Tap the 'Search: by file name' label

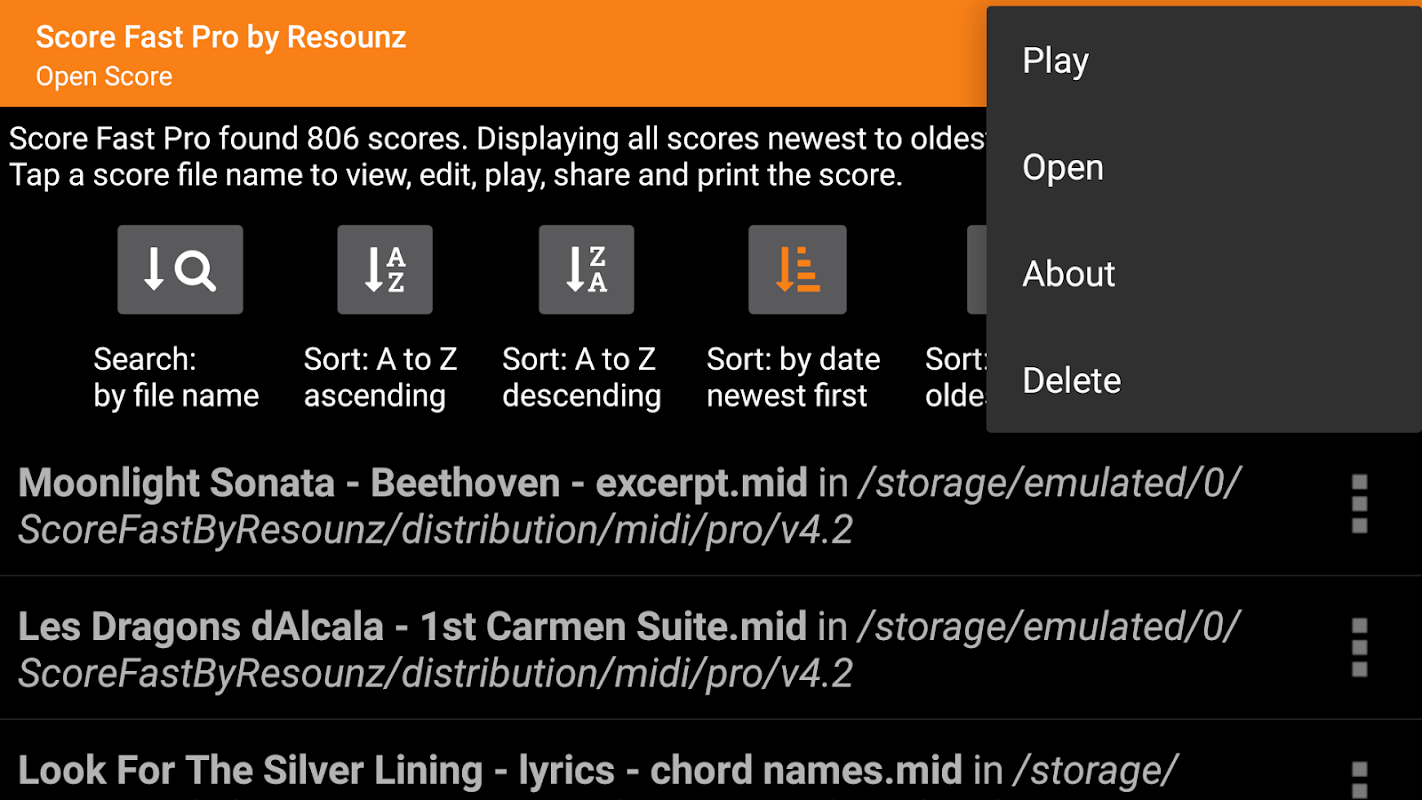[x=176, y=378]
